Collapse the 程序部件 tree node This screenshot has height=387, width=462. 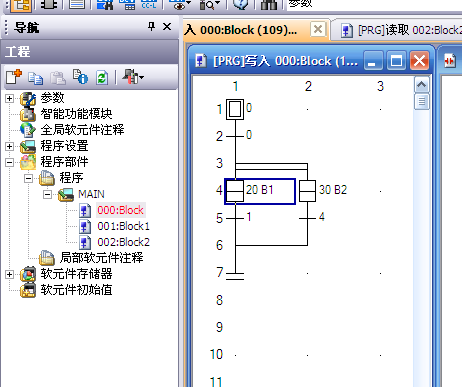click(9, 162)
